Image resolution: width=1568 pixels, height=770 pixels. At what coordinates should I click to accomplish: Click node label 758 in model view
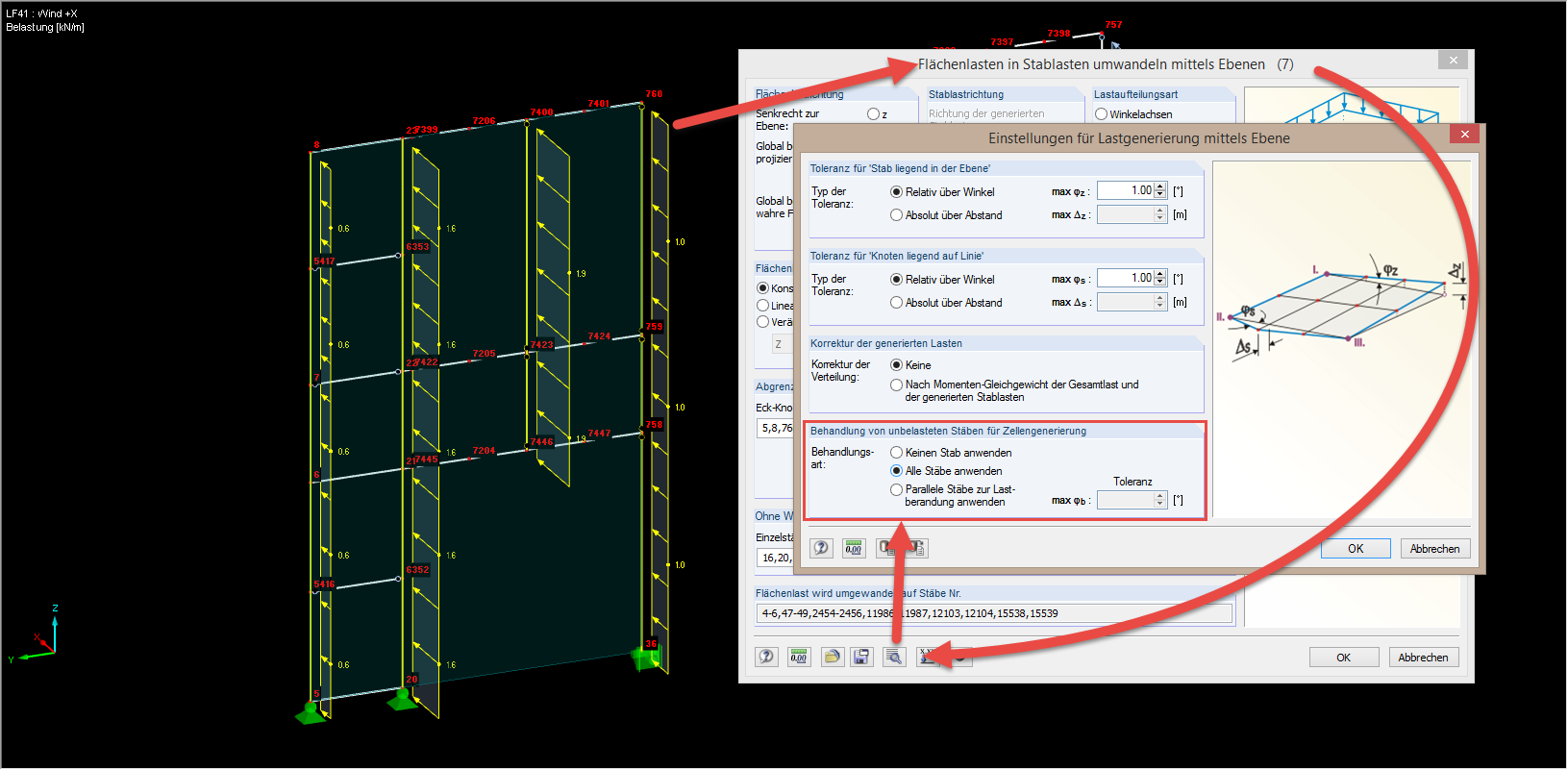pos(654,425)
